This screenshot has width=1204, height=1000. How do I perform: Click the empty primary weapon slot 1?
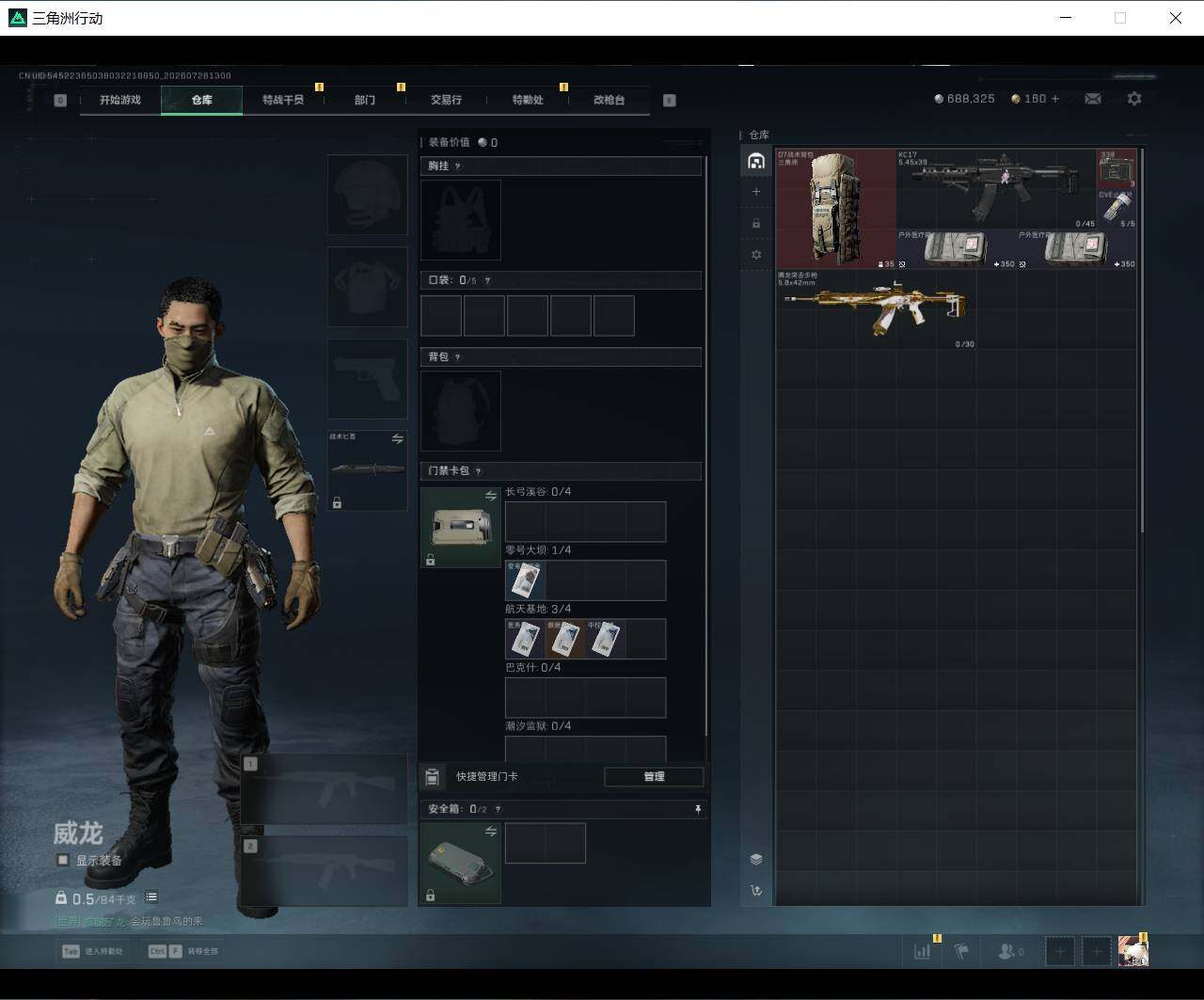325,789
